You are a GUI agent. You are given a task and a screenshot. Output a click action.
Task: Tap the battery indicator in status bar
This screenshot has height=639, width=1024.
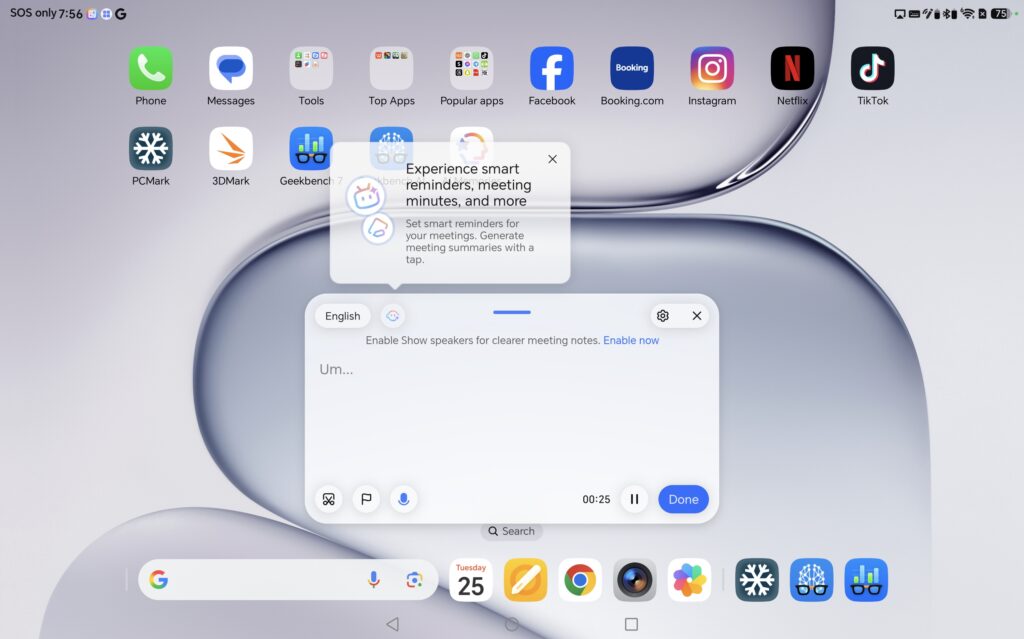[1000, 13]
